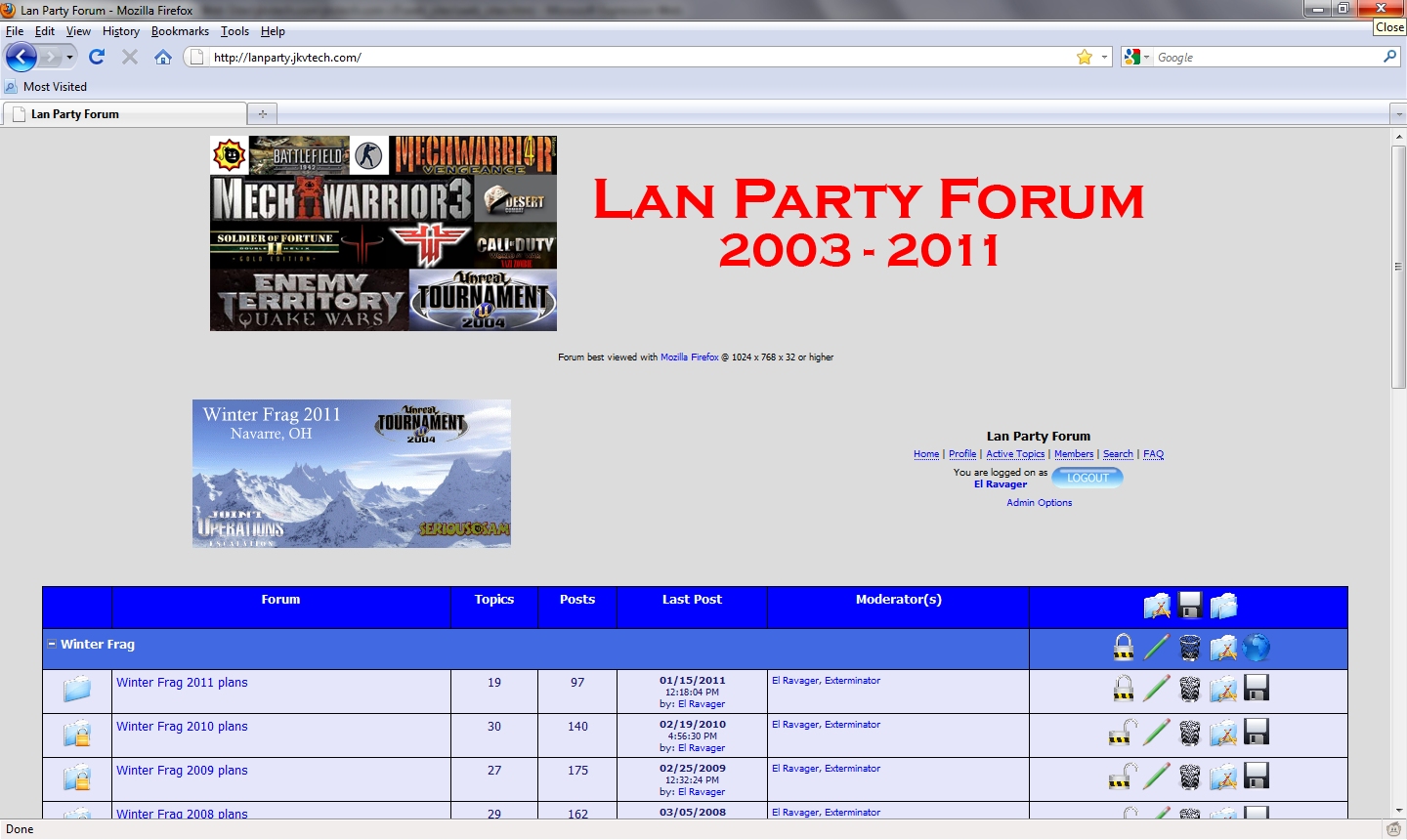The image size is (1407, 840).
Task: Click floppy disk icon for Winter Frag 2009 plans
Action: pos(1257,777)
